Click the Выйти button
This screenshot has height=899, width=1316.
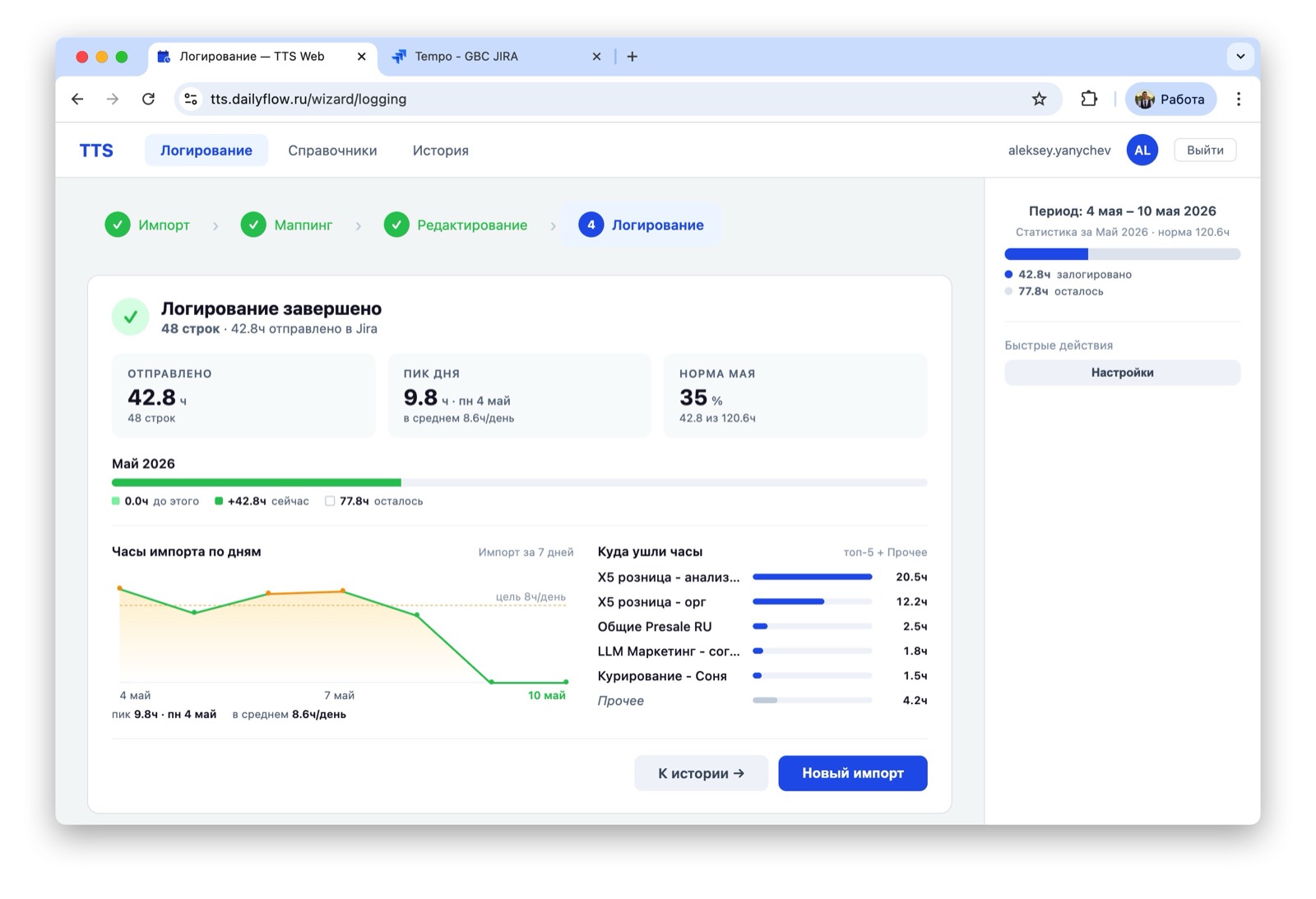[x=1205, y=150]
